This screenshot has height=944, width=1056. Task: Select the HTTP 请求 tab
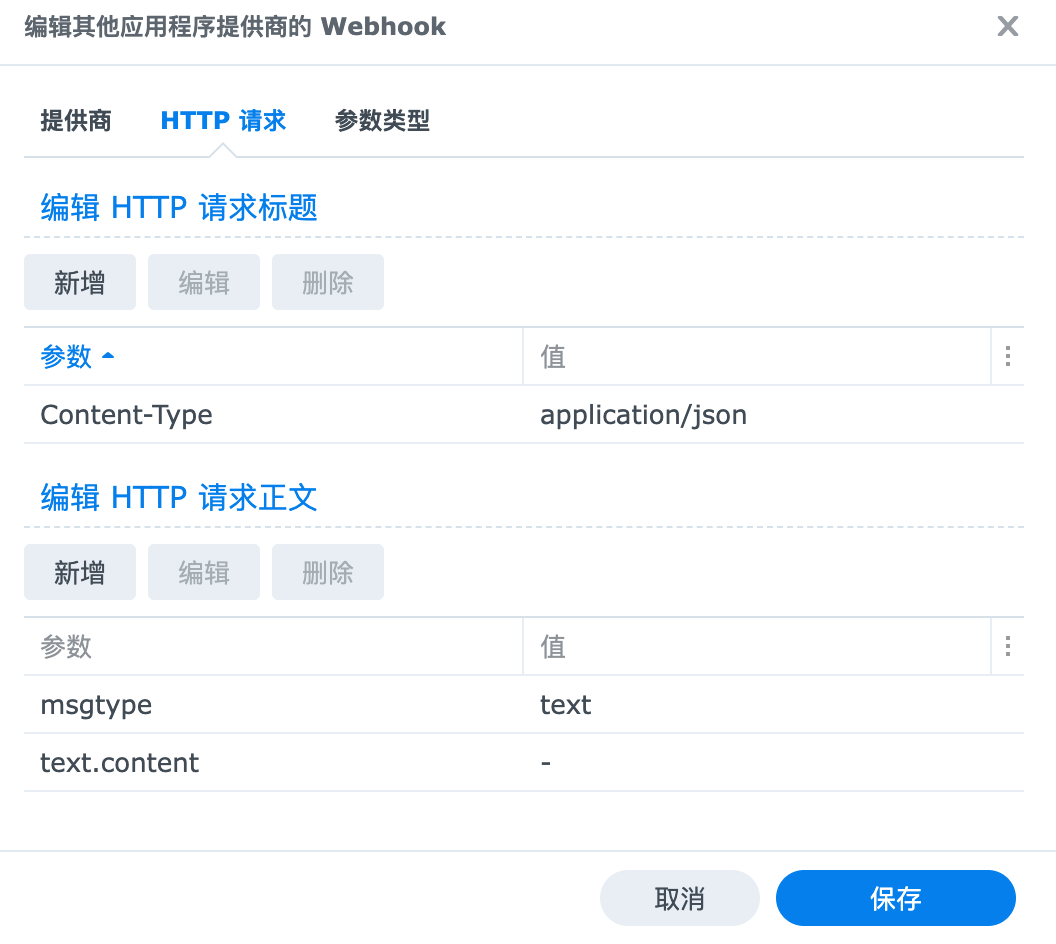point(223,121)
